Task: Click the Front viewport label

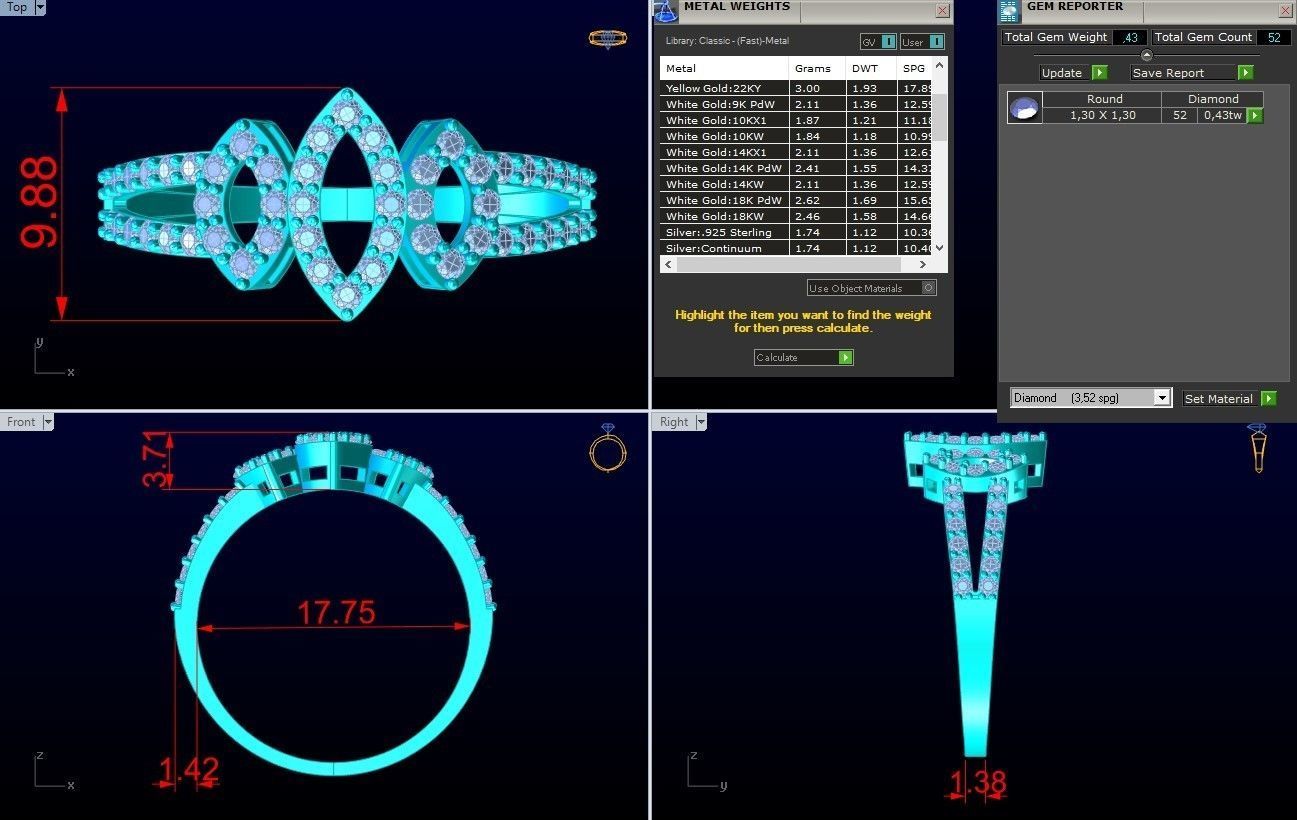Action: 21,422
